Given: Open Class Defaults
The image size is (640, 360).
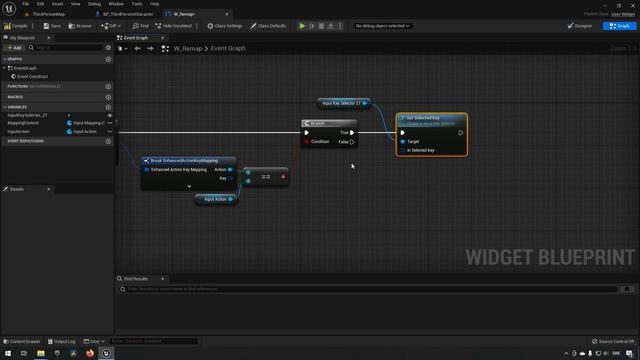Looking at the screenshot, I should (x=268, y=26).
